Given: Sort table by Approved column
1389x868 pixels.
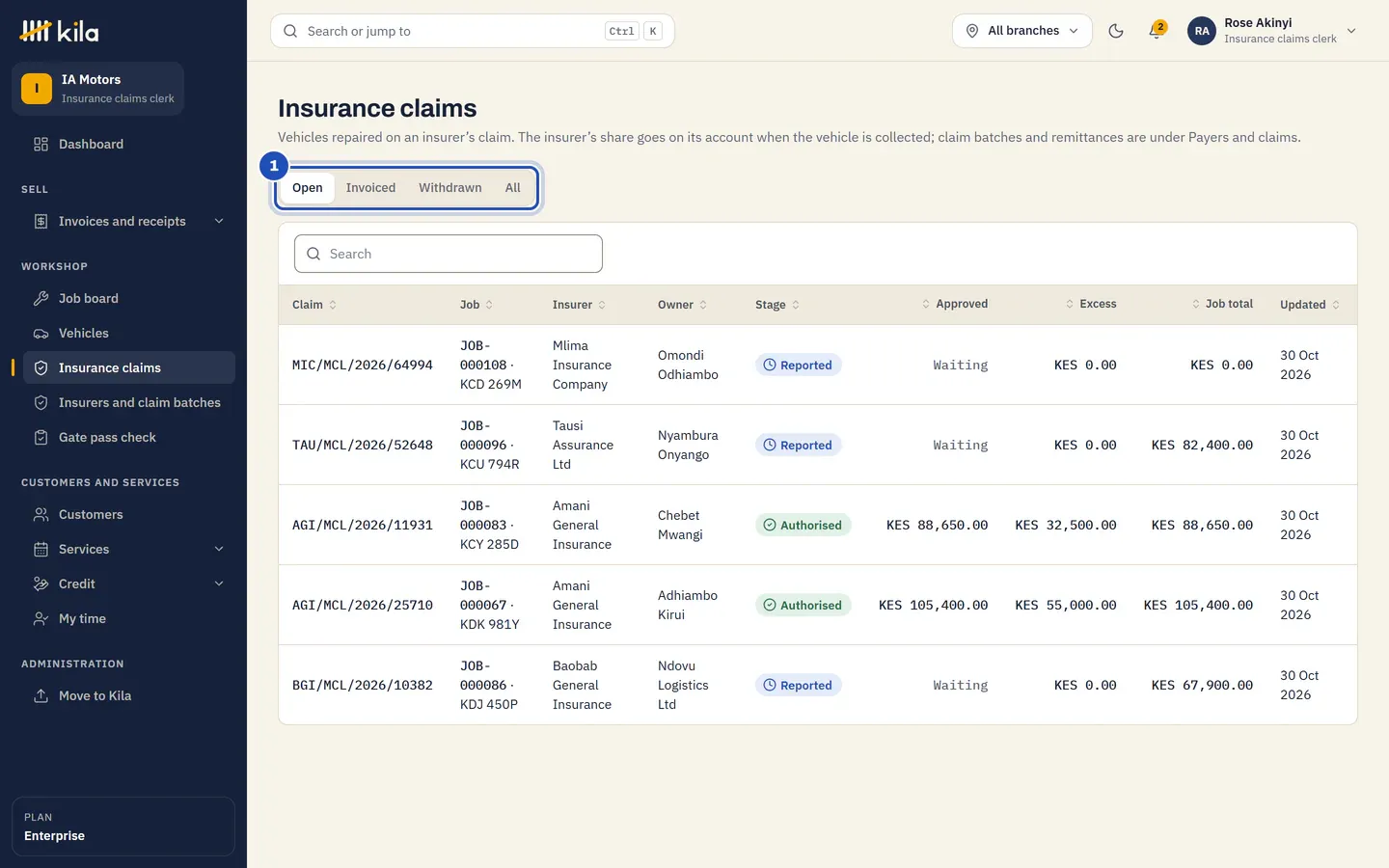Looking at the screenshot, I should click(955, 304).
